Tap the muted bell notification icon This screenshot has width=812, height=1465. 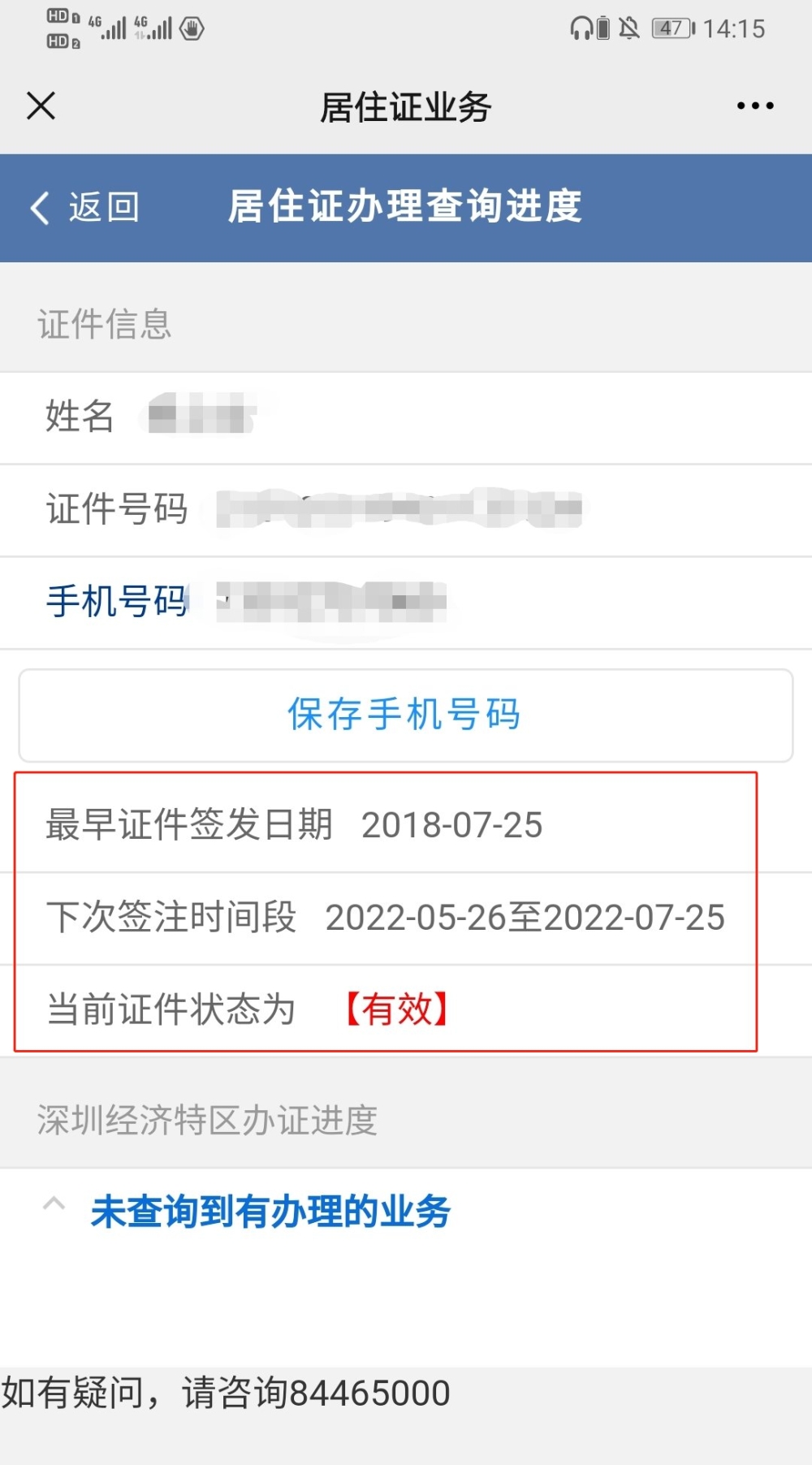pyautogui.click(x=628, y=28)
